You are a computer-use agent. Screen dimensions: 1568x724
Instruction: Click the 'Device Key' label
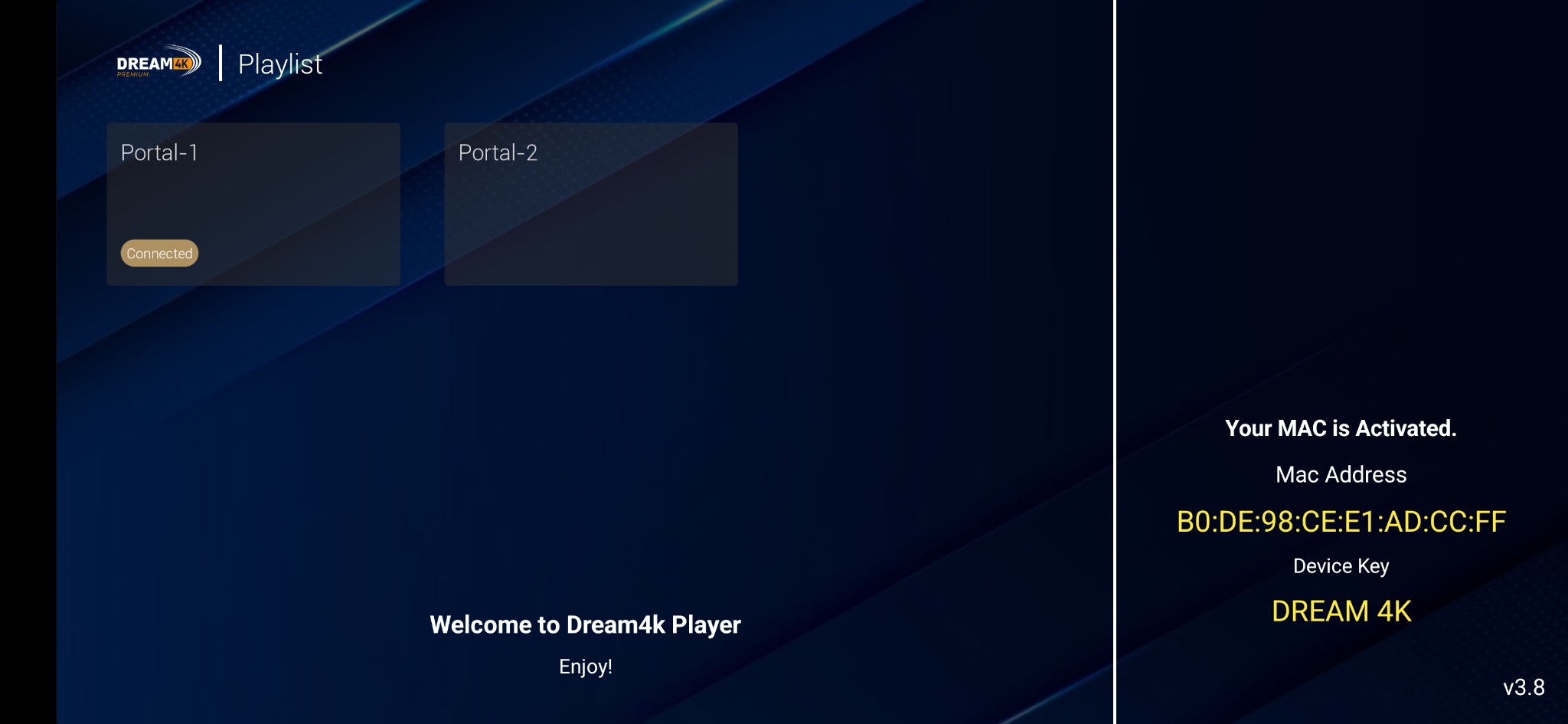(x=1341, y=566)
